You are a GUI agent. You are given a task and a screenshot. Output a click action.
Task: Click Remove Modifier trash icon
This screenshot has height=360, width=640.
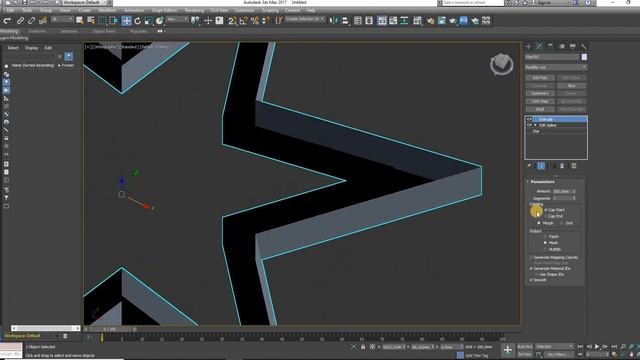pos(562,166)
